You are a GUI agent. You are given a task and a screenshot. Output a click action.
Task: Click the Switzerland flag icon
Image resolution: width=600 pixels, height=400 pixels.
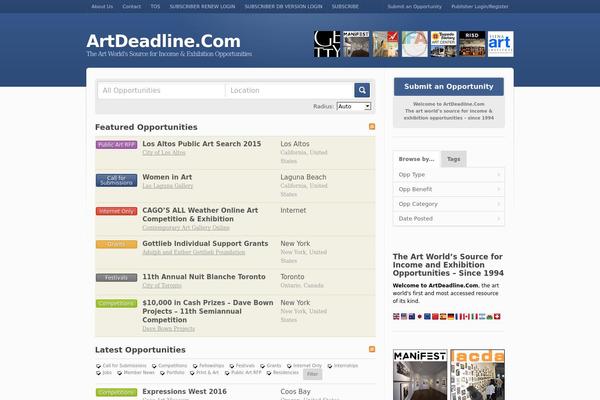[497, 317]
